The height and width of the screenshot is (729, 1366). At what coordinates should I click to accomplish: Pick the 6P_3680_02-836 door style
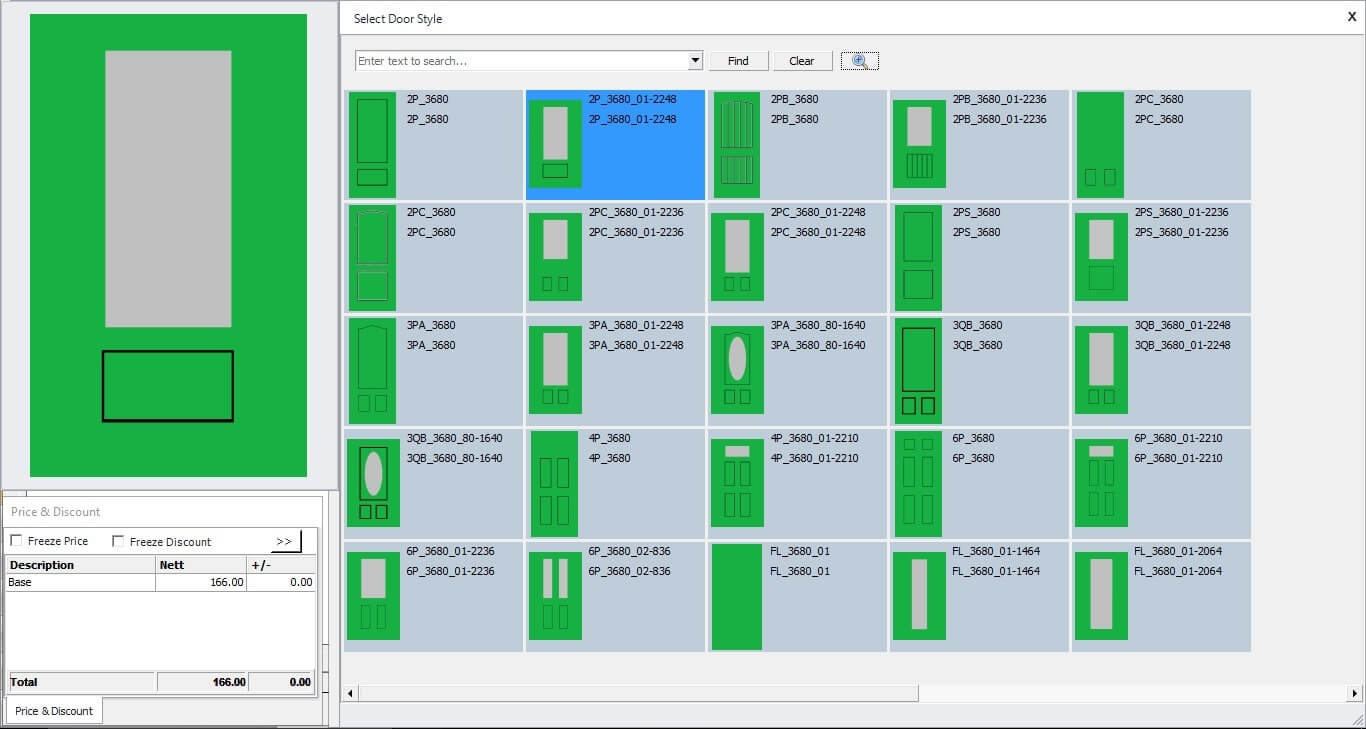pyautogui.click(x=554, y=596)
